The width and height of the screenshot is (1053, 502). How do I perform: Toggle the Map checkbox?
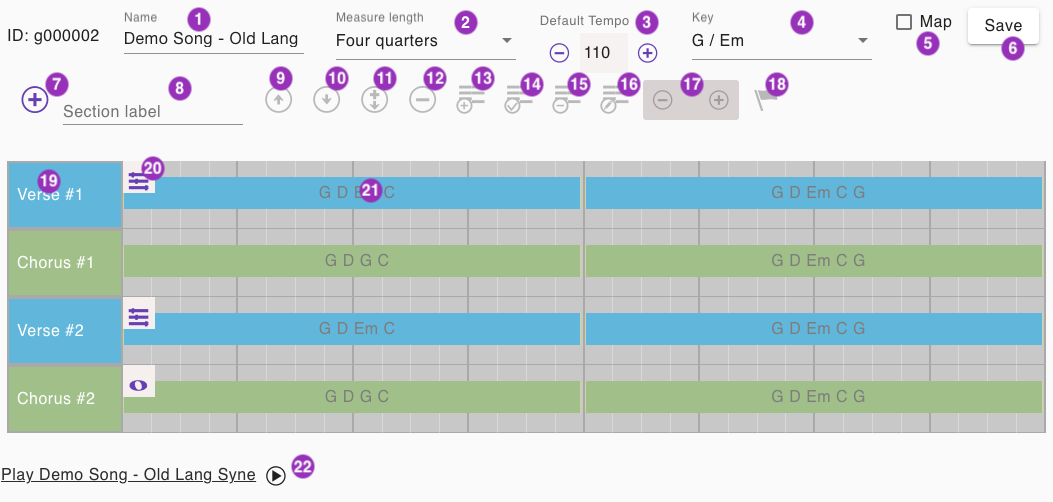(x=904, y=22)
